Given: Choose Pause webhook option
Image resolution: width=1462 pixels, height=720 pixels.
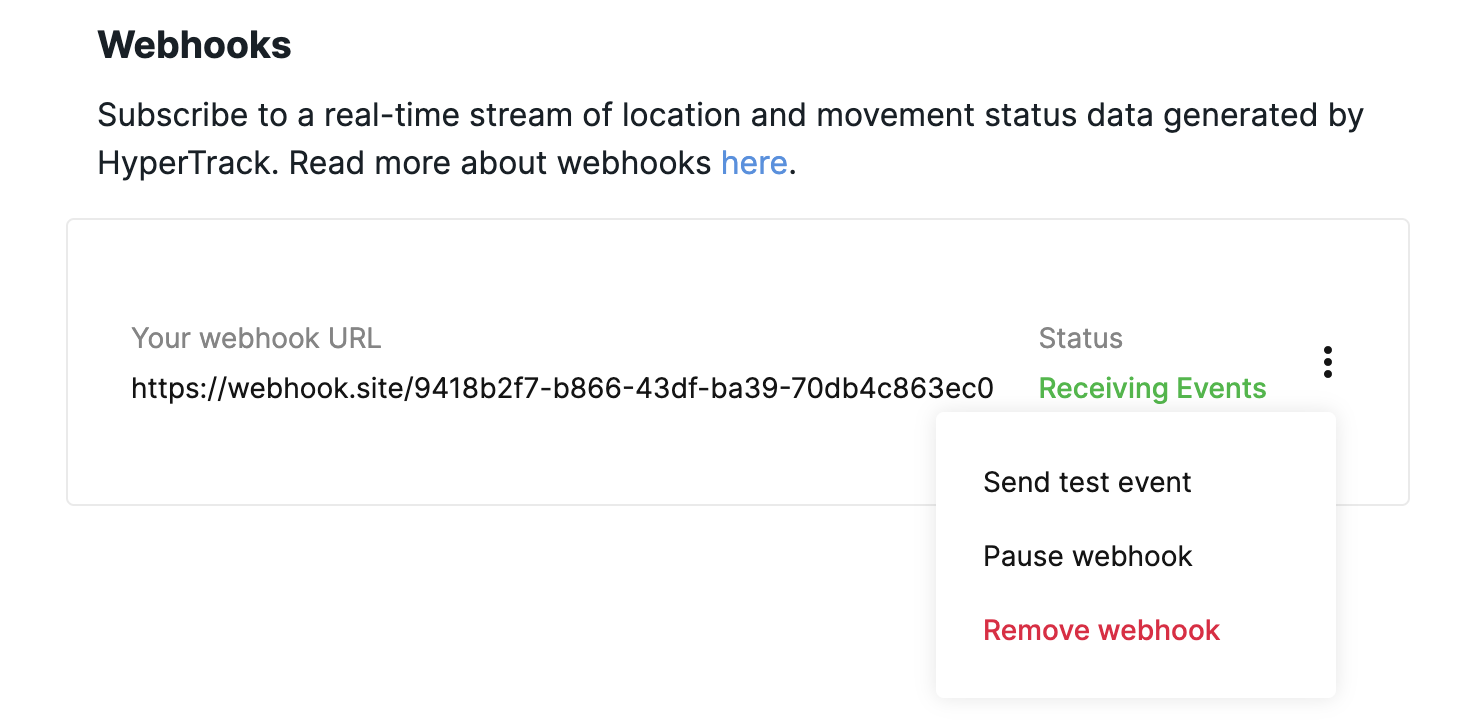Looking at the screenshot, I should (1088, 556).
